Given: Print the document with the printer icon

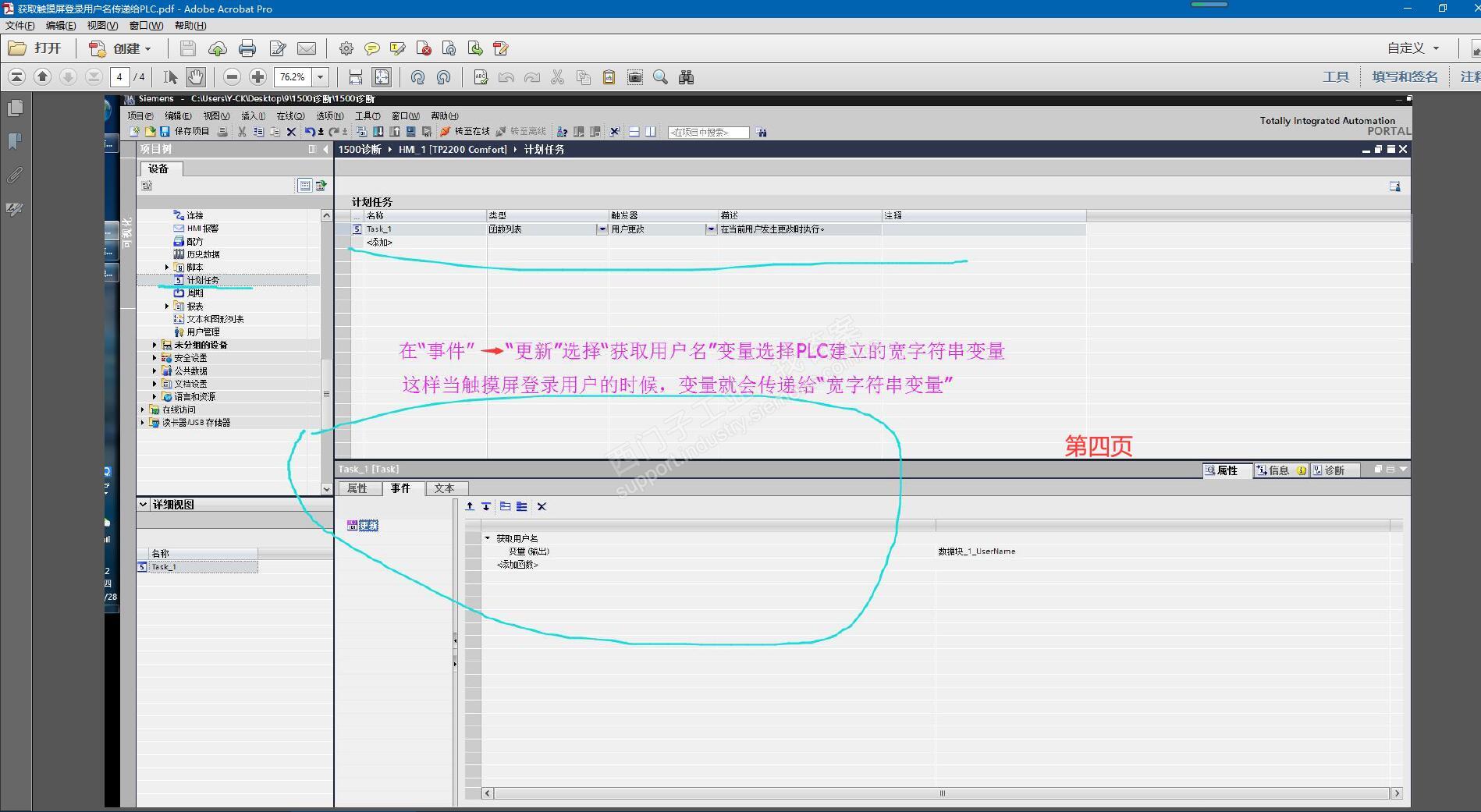Looking at the screenshot, I should tap(247, 48).
